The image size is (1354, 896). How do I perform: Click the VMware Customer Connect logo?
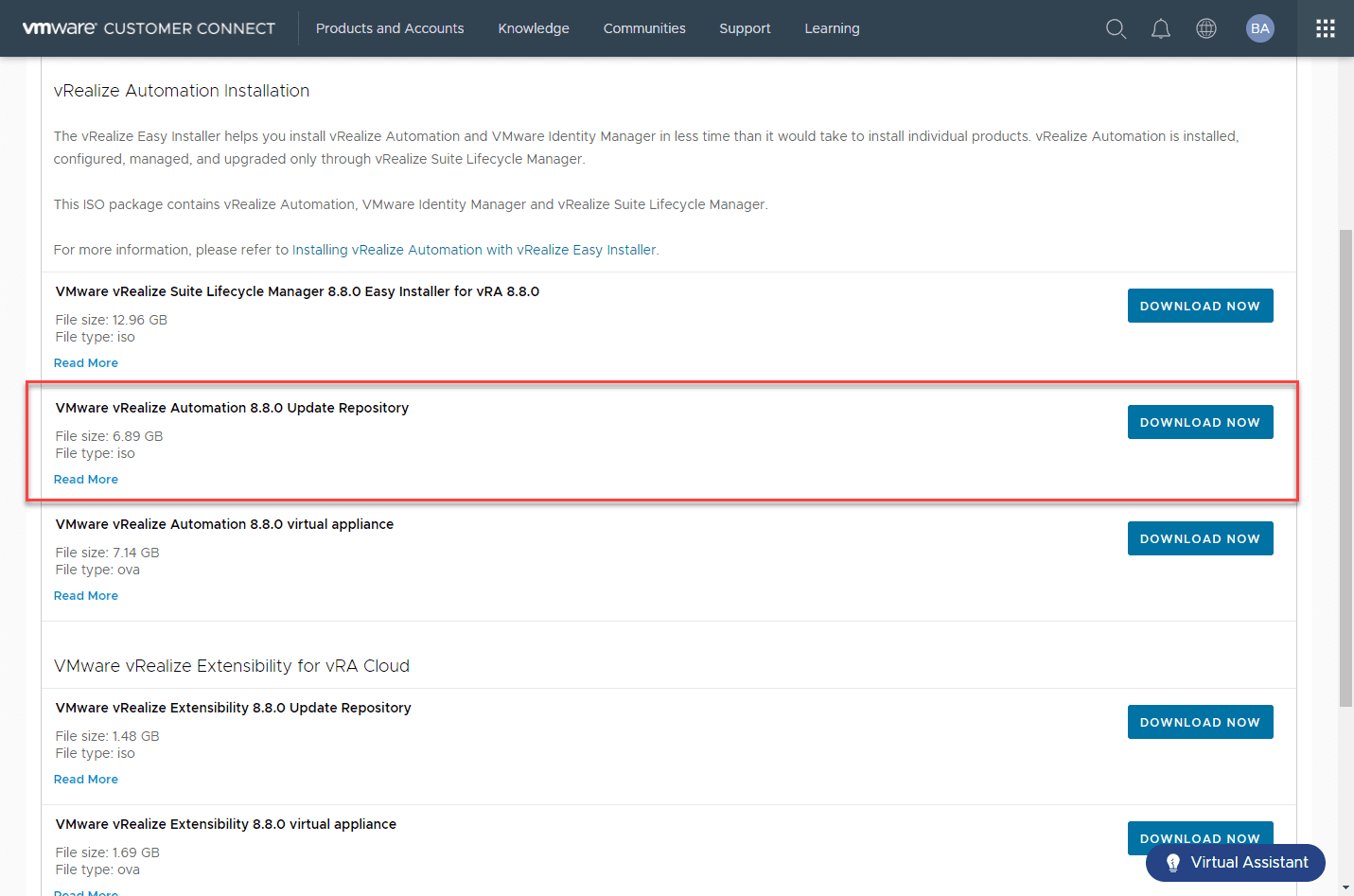149,28
